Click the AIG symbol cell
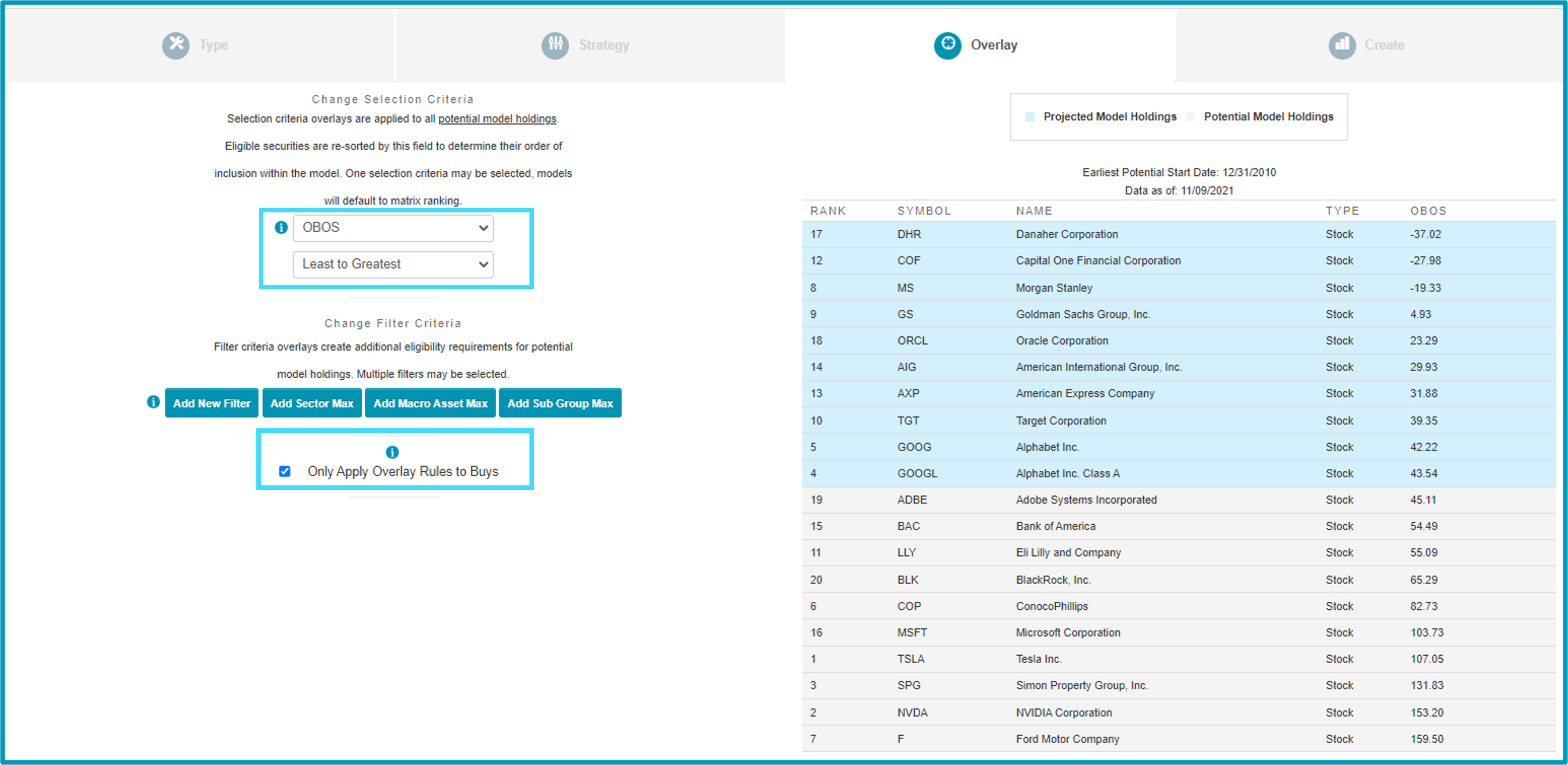The height and width of the screenshot is (765, 1568). point(906,367)
